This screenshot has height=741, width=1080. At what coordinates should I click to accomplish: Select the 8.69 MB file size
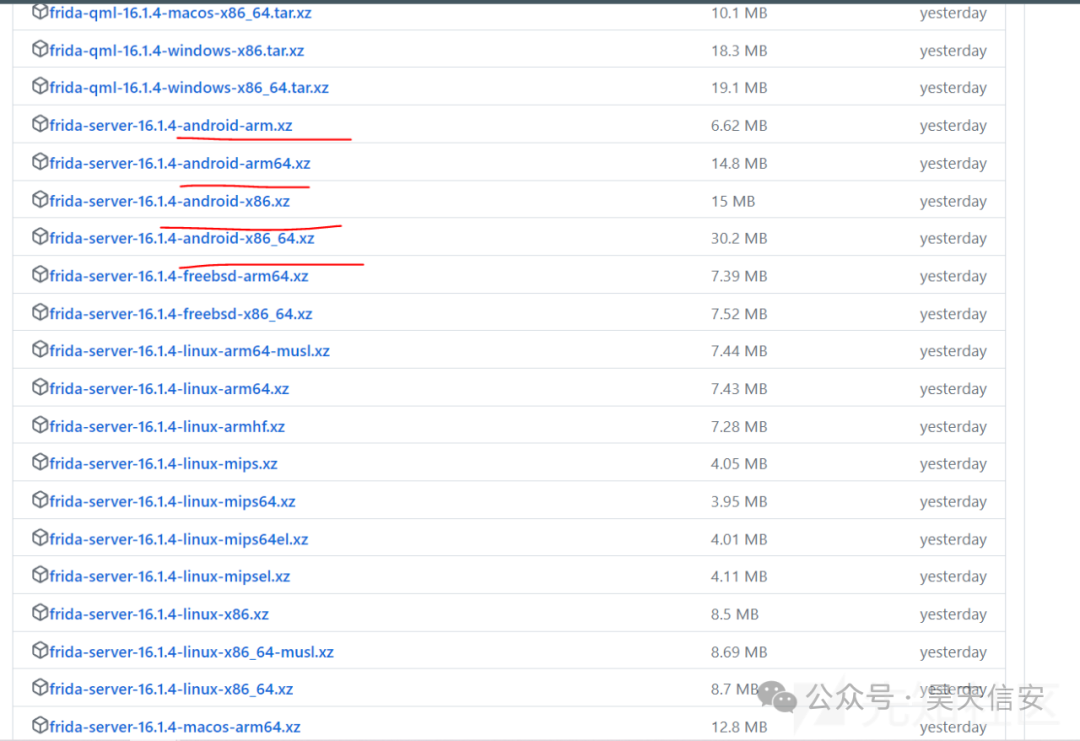(x=739, y=652)
